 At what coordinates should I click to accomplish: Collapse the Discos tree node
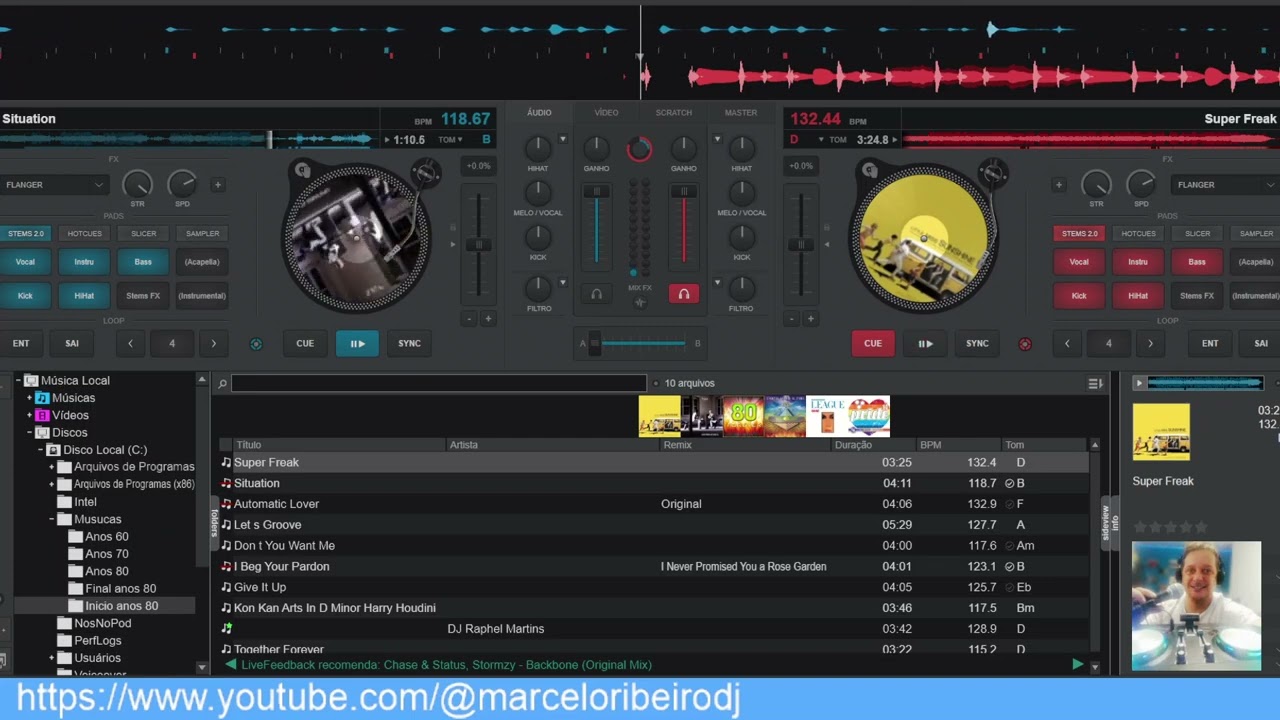(x=30, y=433)
